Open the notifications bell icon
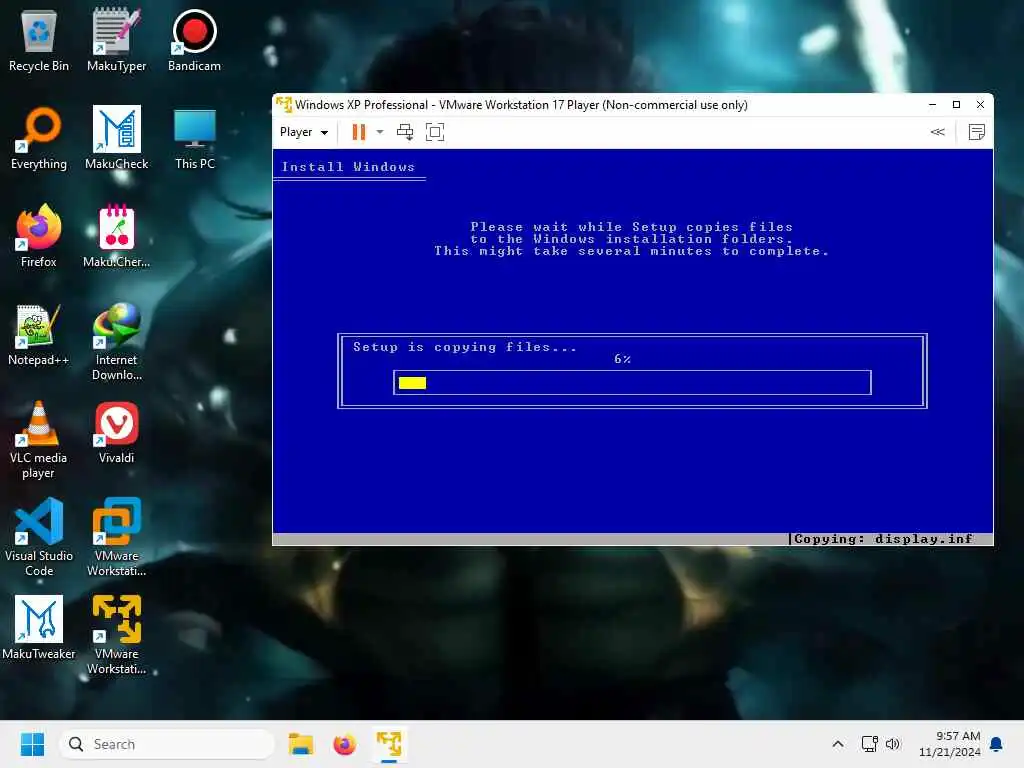The image size is (1024, 768). tap(997, 744)
